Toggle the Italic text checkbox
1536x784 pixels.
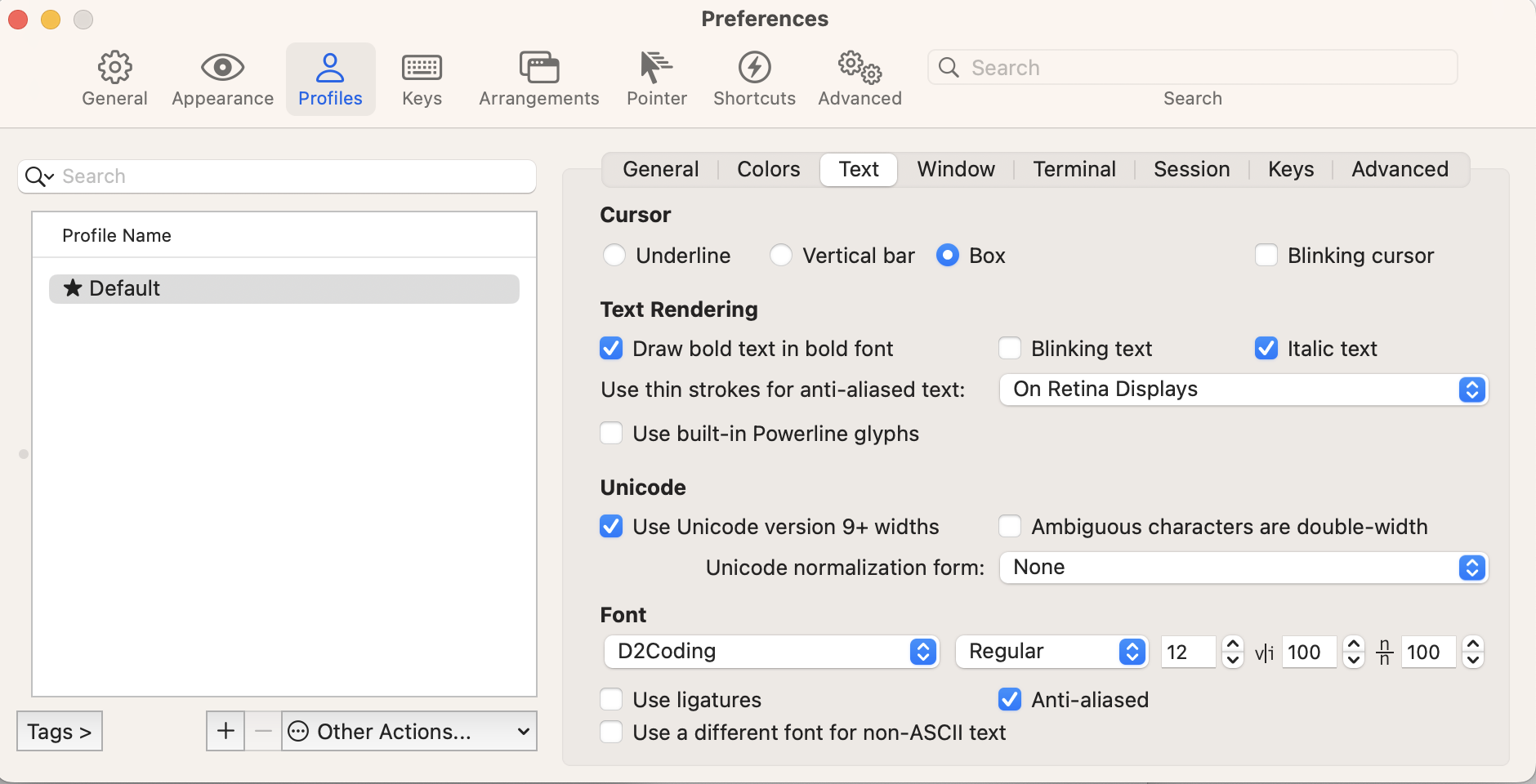(1266, 349)
